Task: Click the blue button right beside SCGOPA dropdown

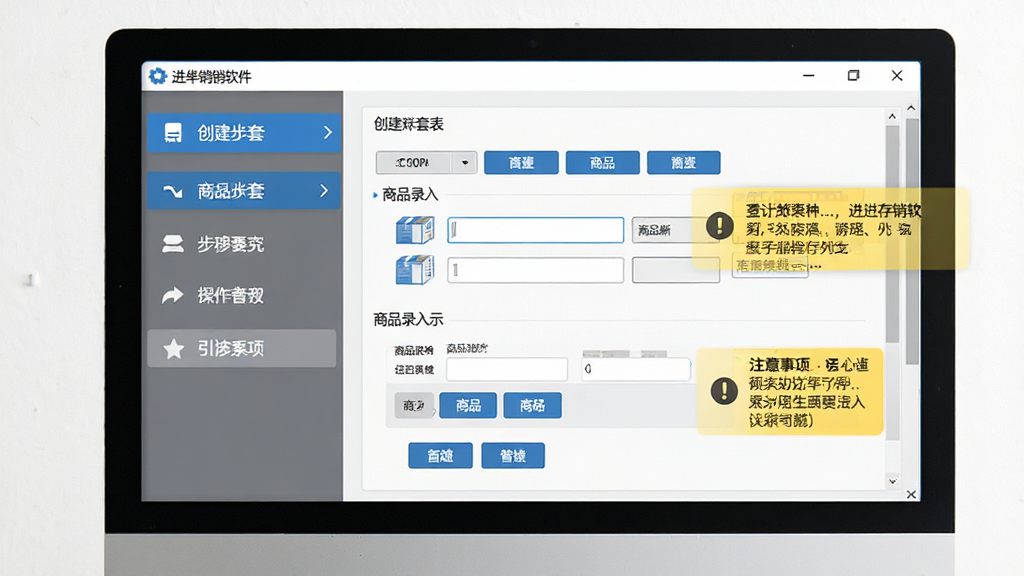Action: (x=521, y=163)
